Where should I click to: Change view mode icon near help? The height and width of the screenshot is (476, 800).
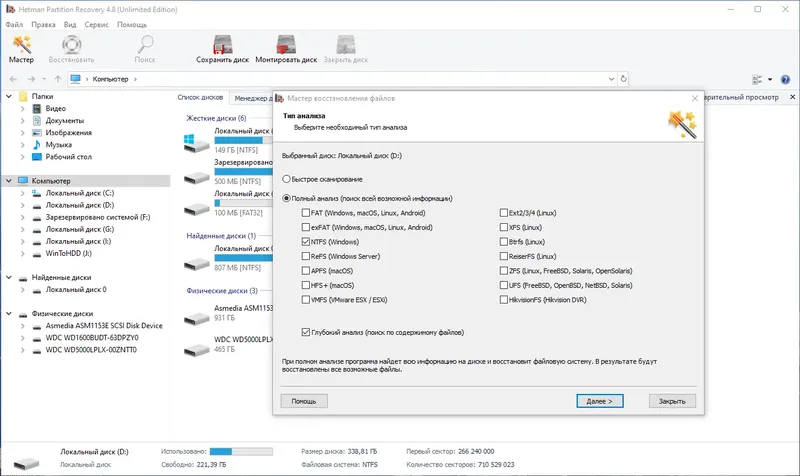(x=757, y=80)
